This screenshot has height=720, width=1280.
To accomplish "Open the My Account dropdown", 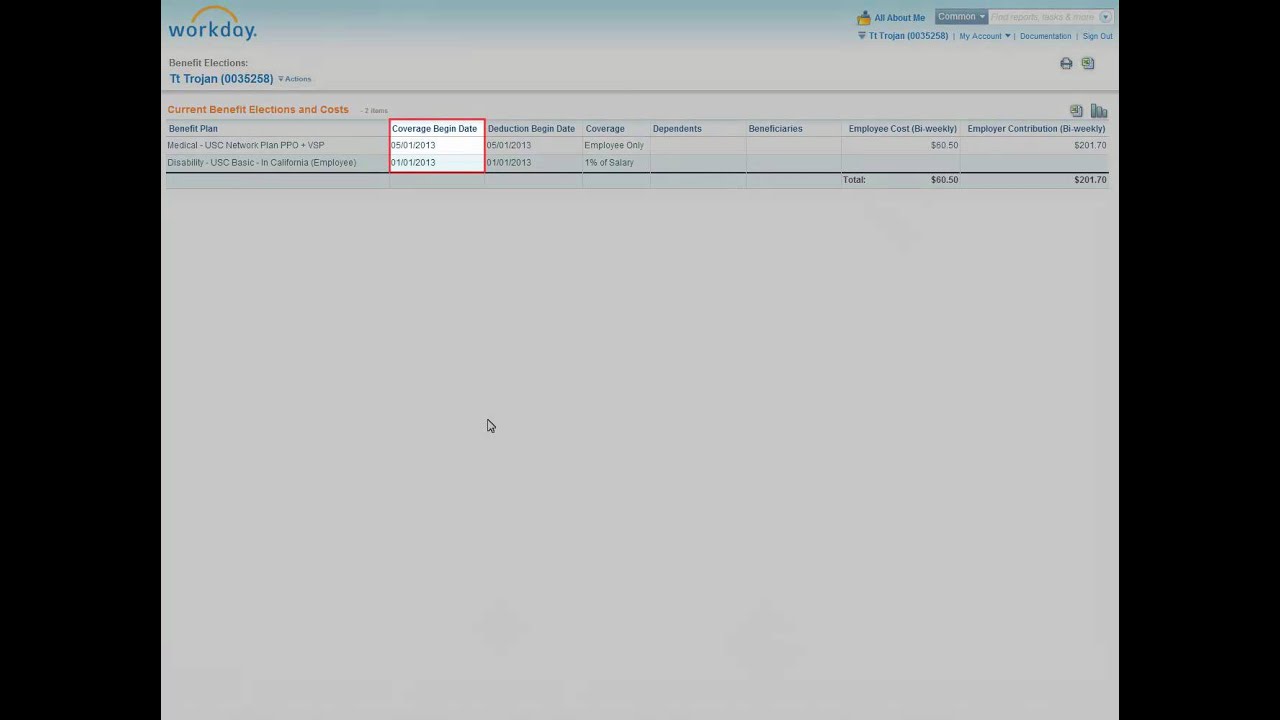I will (984, 36).
